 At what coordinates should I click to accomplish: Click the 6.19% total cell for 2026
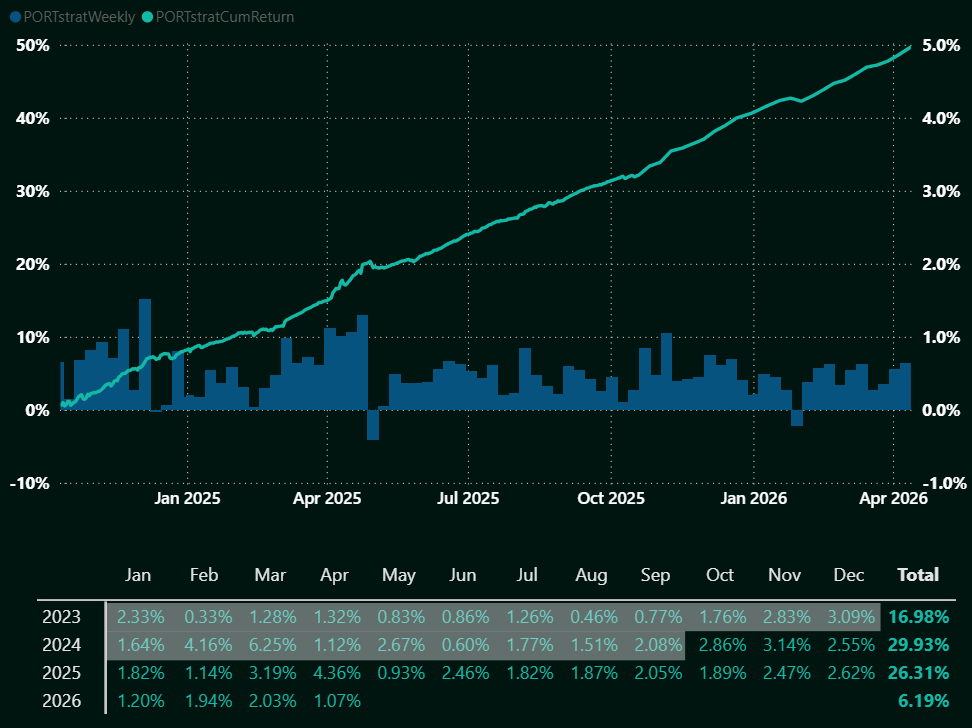point(924,701)
